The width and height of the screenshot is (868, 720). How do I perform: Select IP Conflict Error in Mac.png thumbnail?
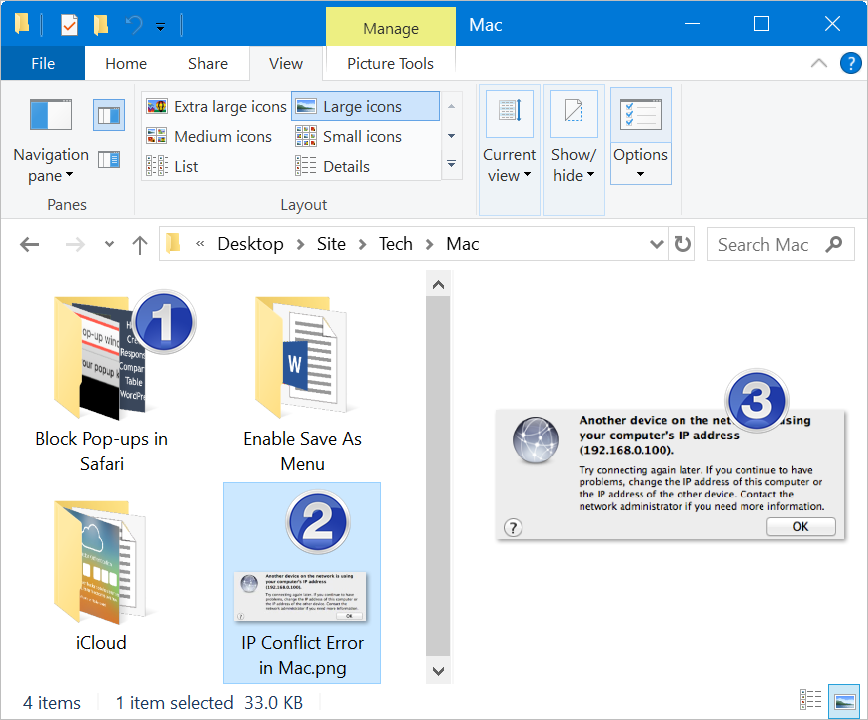coord(302,583)
